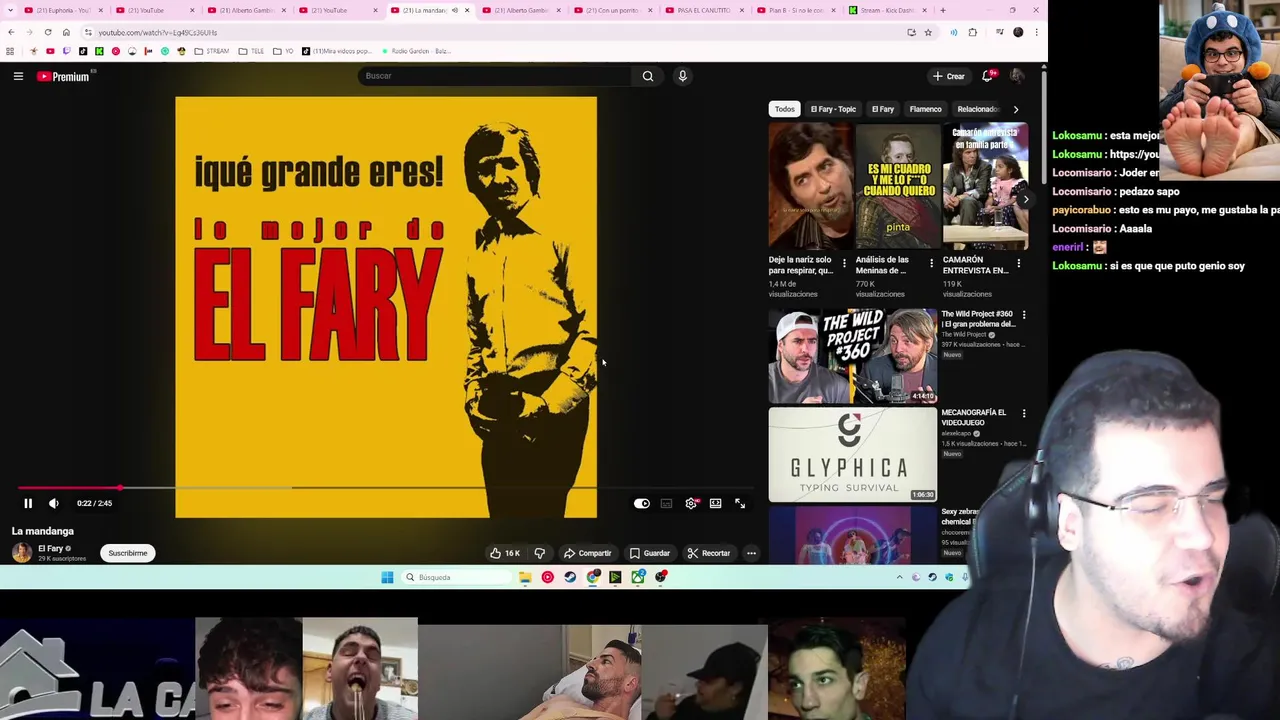Open options for 'Deje la nariz' Short
Screen dimensions: 1280x720
click(844, 264)
